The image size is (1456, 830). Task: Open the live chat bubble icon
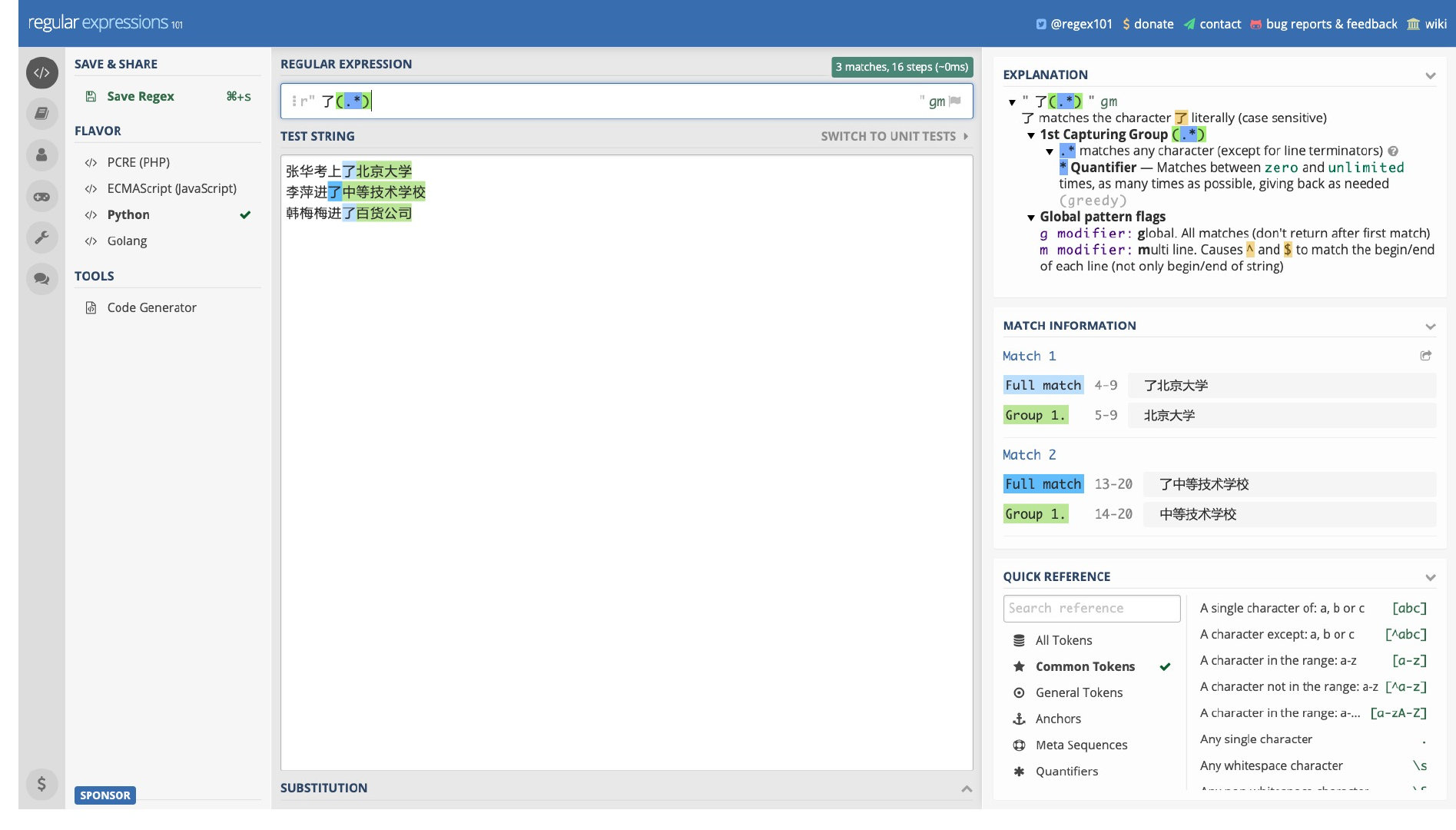41,278
